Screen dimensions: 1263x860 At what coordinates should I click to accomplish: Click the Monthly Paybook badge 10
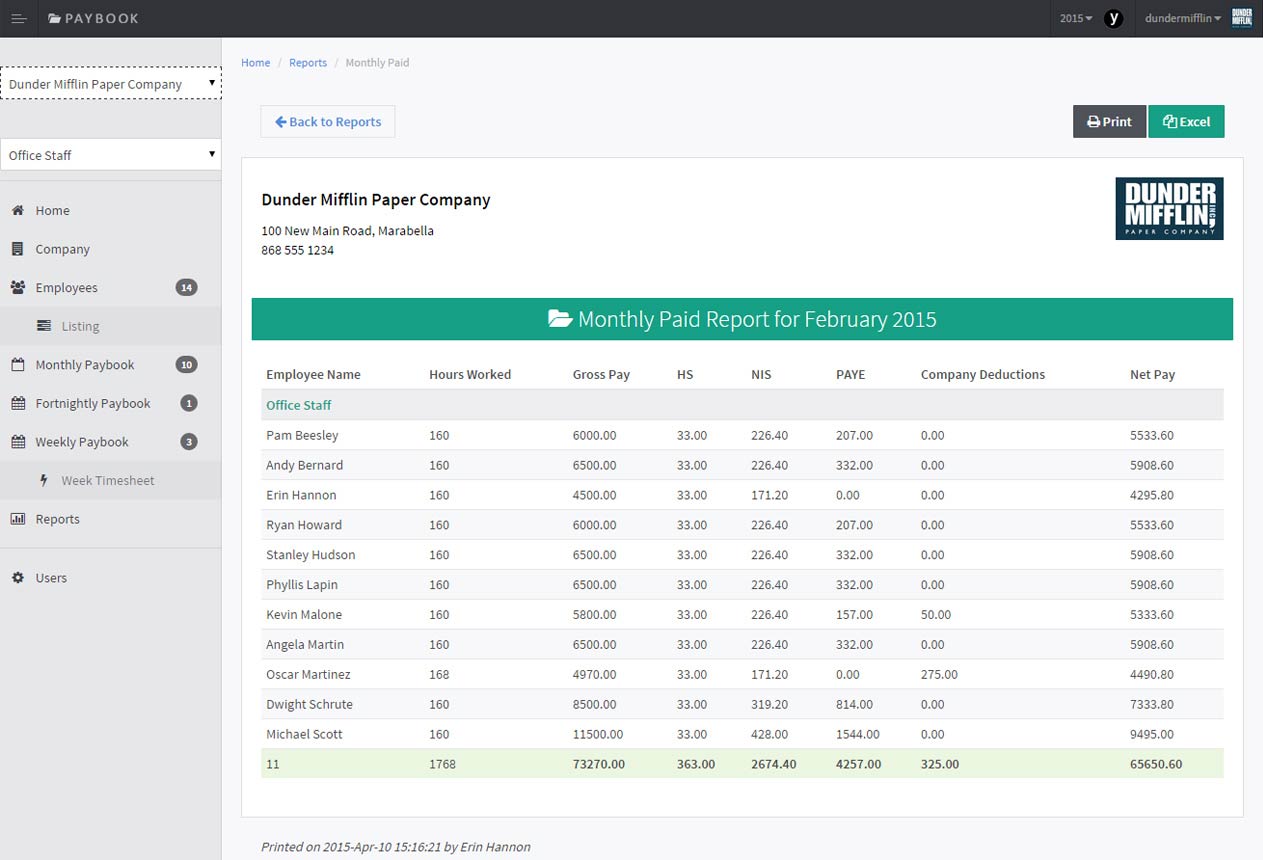186,365
